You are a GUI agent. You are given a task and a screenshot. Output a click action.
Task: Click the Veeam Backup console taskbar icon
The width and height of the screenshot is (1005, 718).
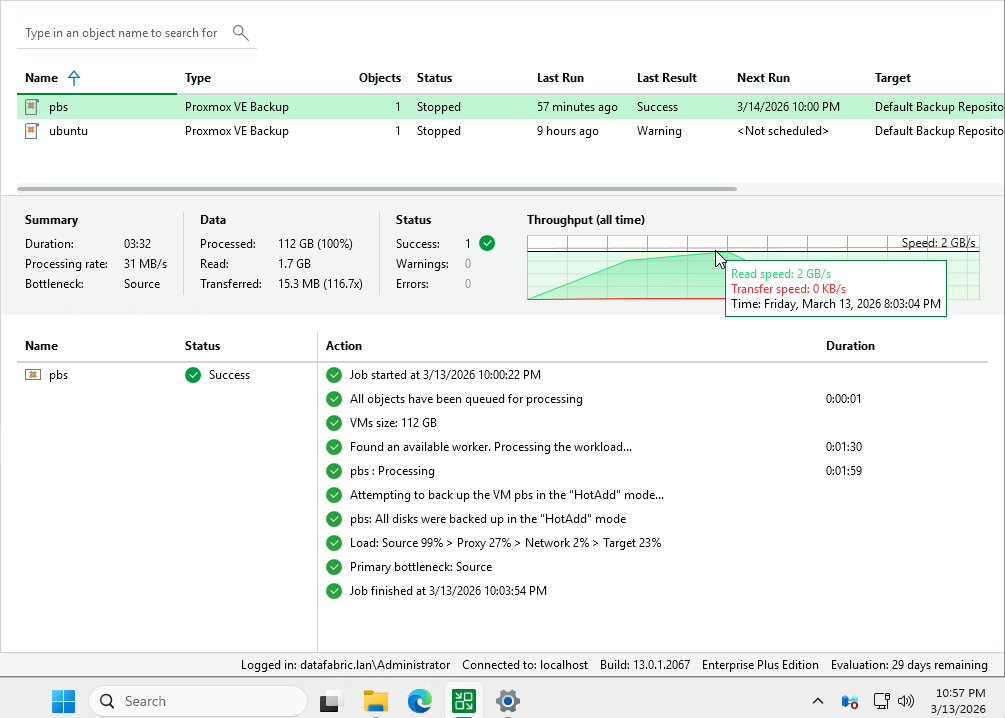pos(463,701)
